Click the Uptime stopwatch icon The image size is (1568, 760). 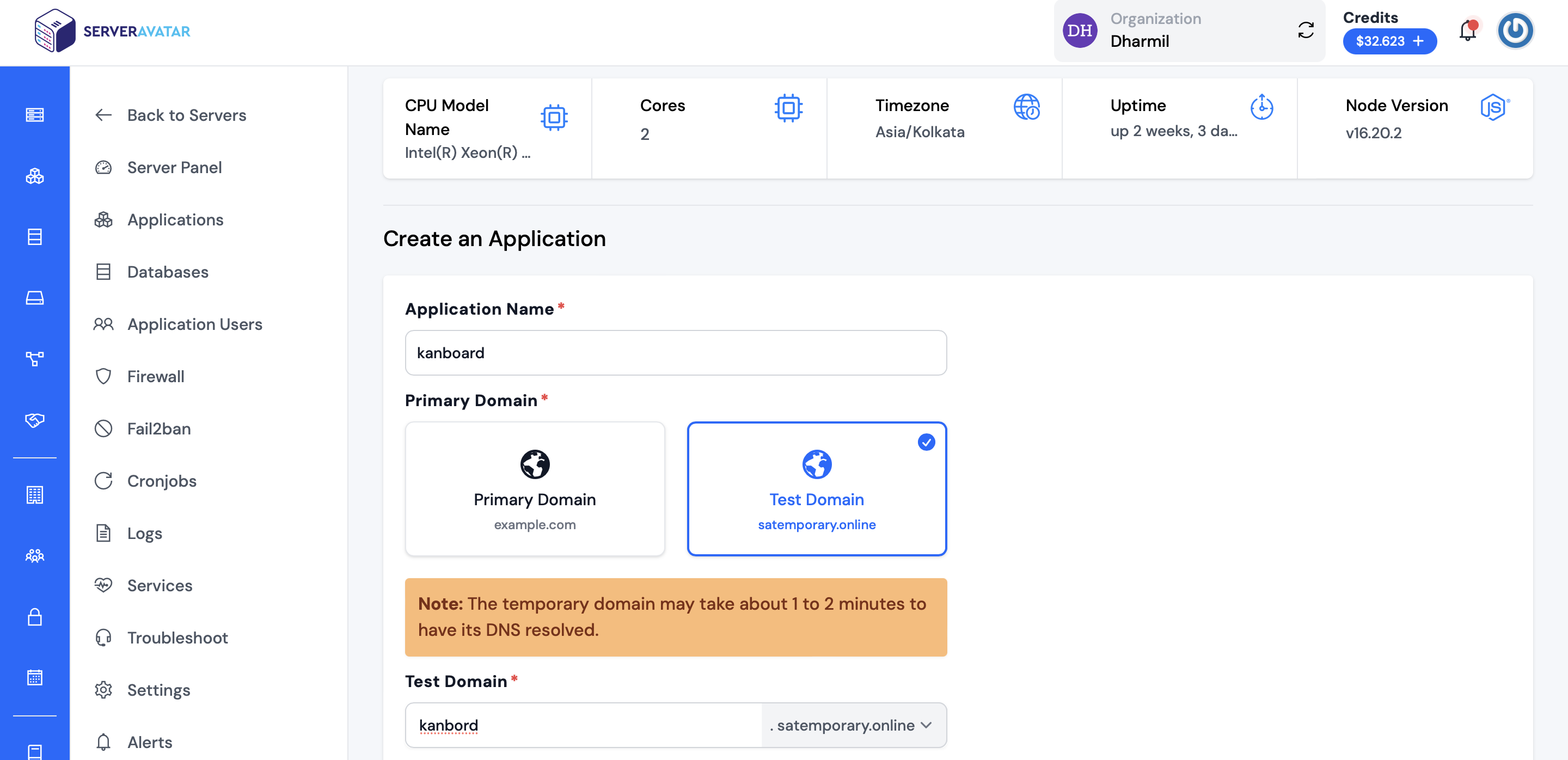click(x=1261, y=107)
